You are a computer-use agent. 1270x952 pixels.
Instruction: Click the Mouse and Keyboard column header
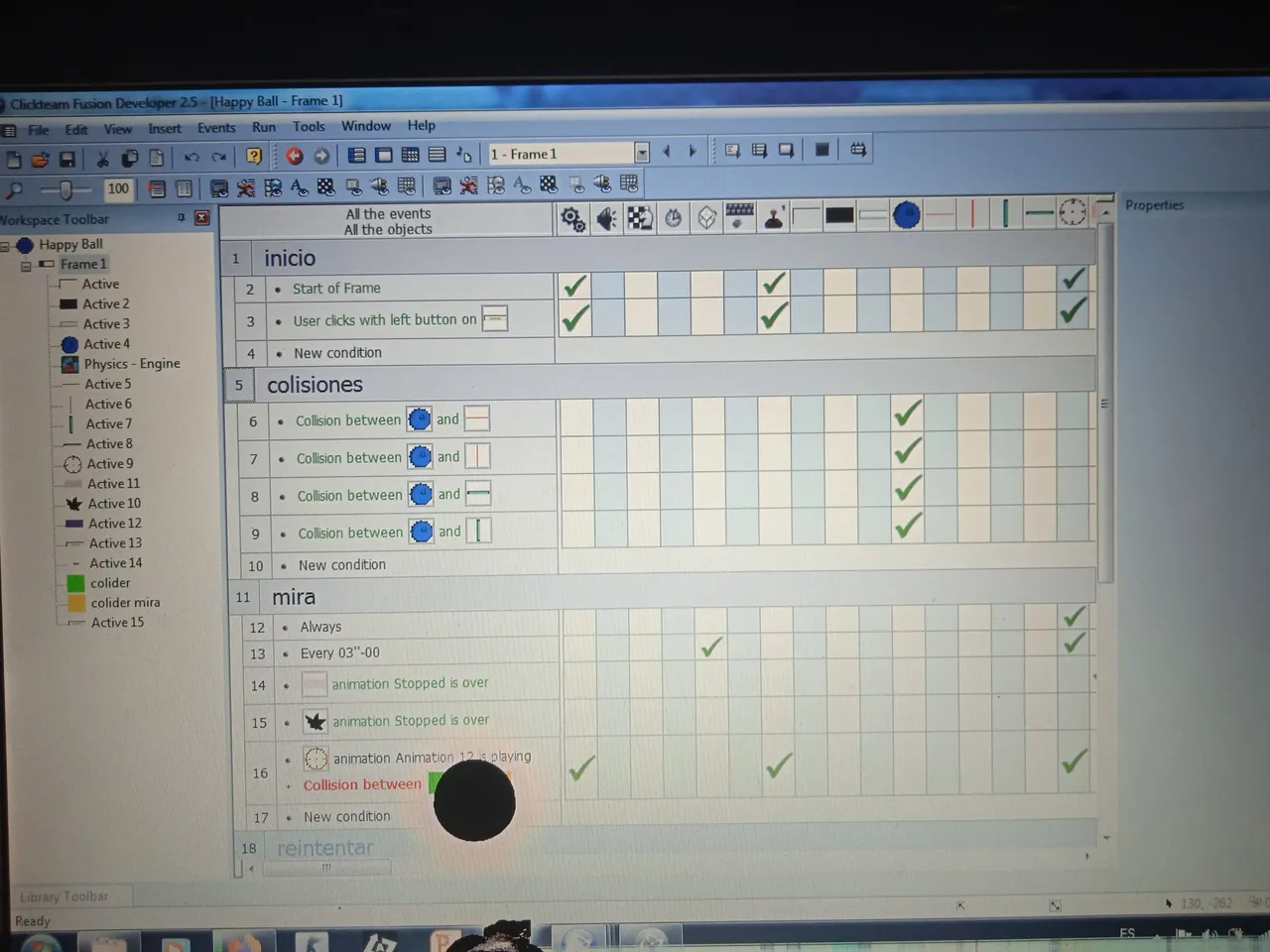[740, 216]
